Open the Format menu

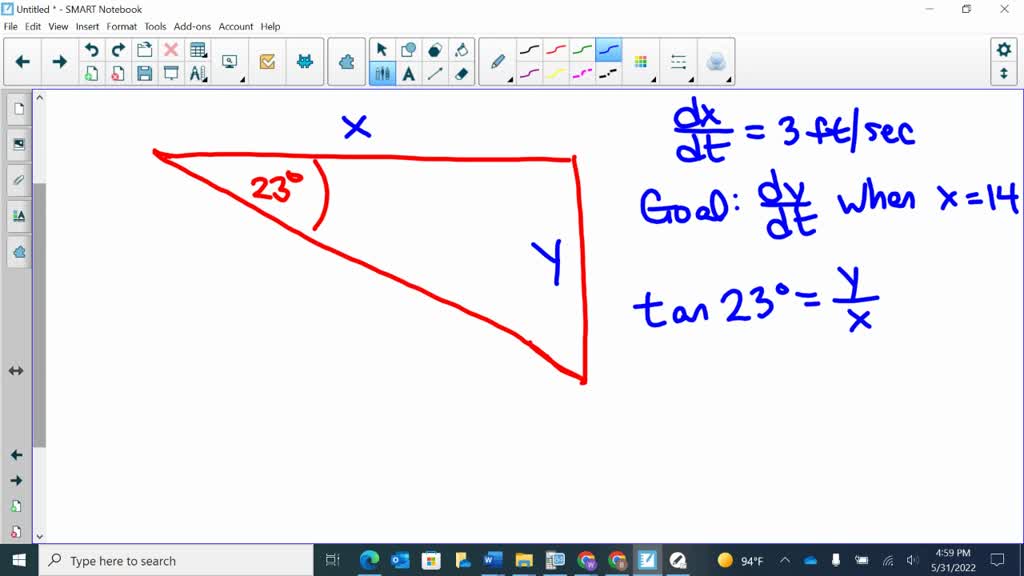(122, 27)
